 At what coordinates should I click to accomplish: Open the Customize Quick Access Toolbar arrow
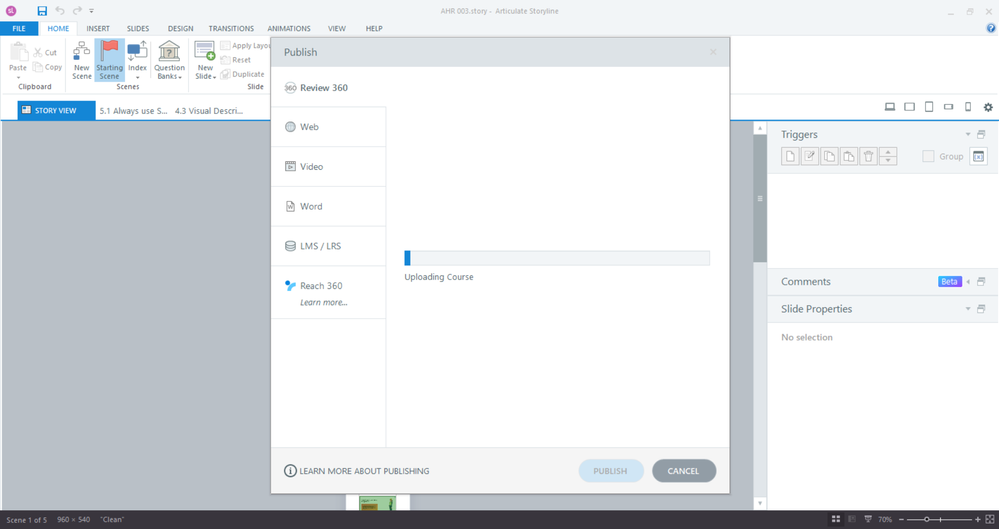coord(92,11)
